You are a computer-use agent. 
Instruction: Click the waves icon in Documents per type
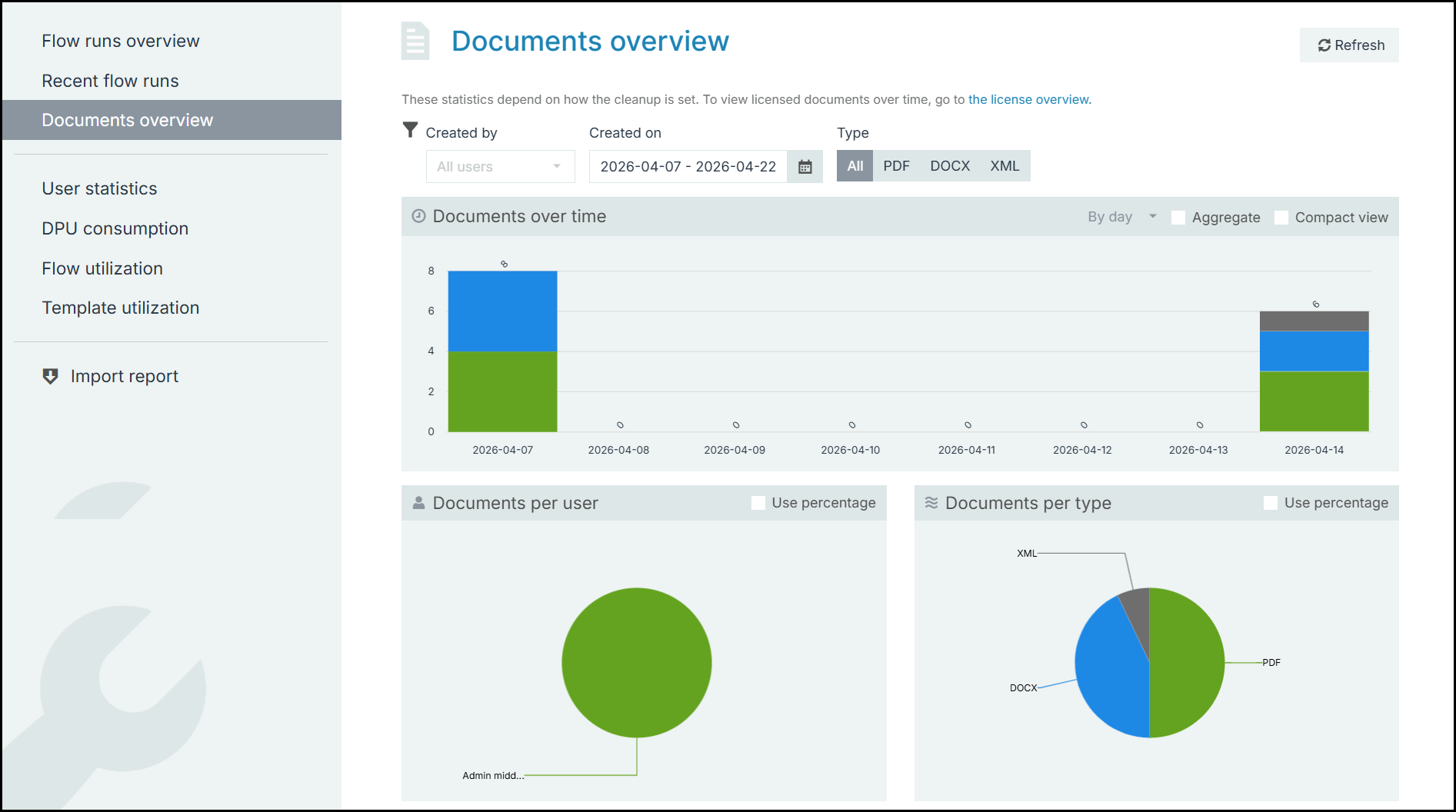pos(931,503)
